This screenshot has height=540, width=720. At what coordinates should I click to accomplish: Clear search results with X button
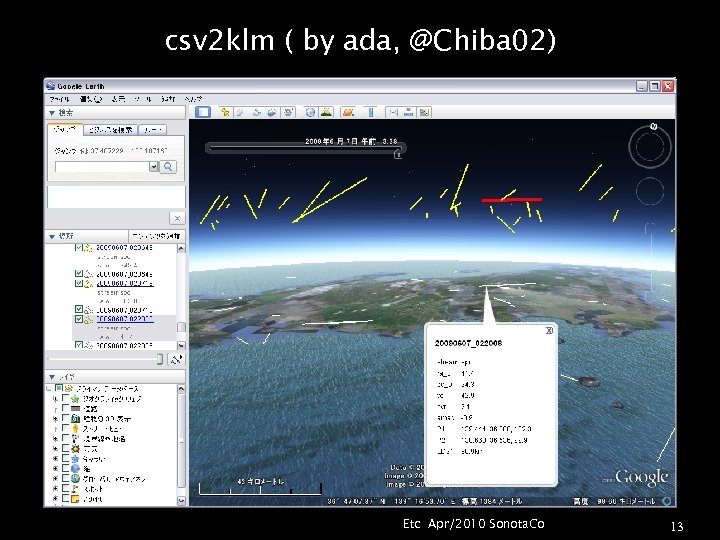coord(177,218)
